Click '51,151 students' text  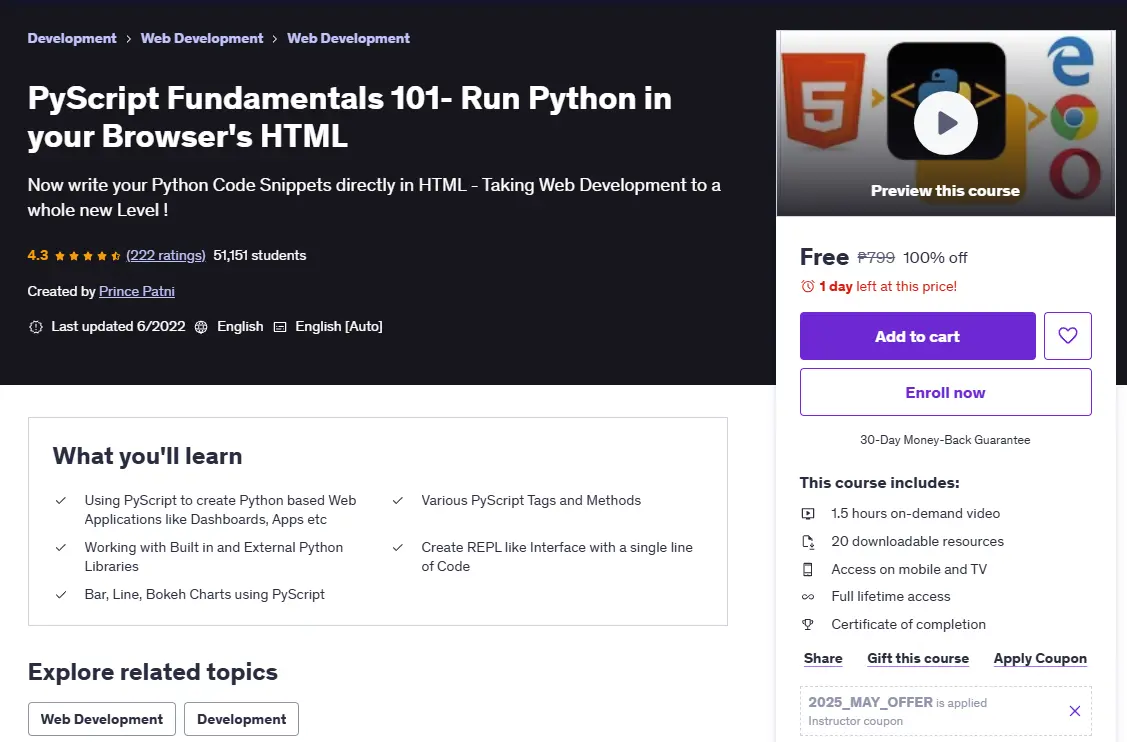click(x=259, y=255)
